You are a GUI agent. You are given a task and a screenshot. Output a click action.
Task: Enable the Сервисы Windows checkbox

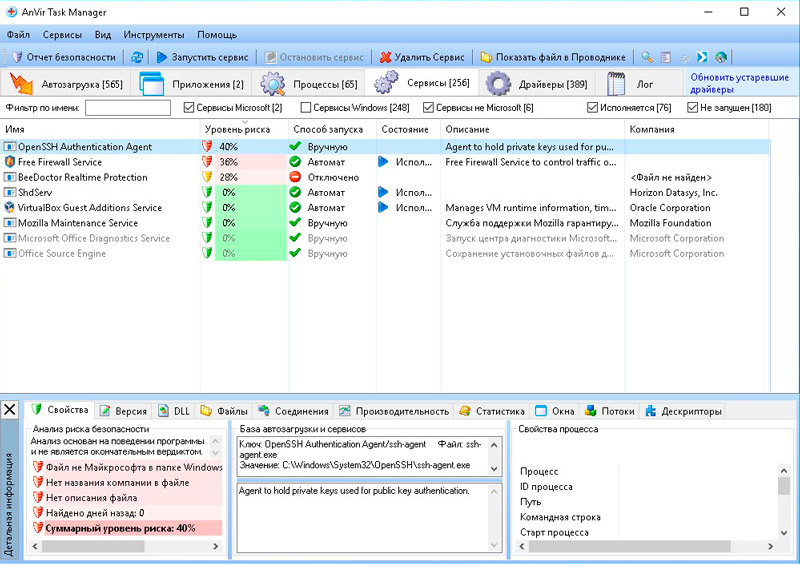click(306, 107)
